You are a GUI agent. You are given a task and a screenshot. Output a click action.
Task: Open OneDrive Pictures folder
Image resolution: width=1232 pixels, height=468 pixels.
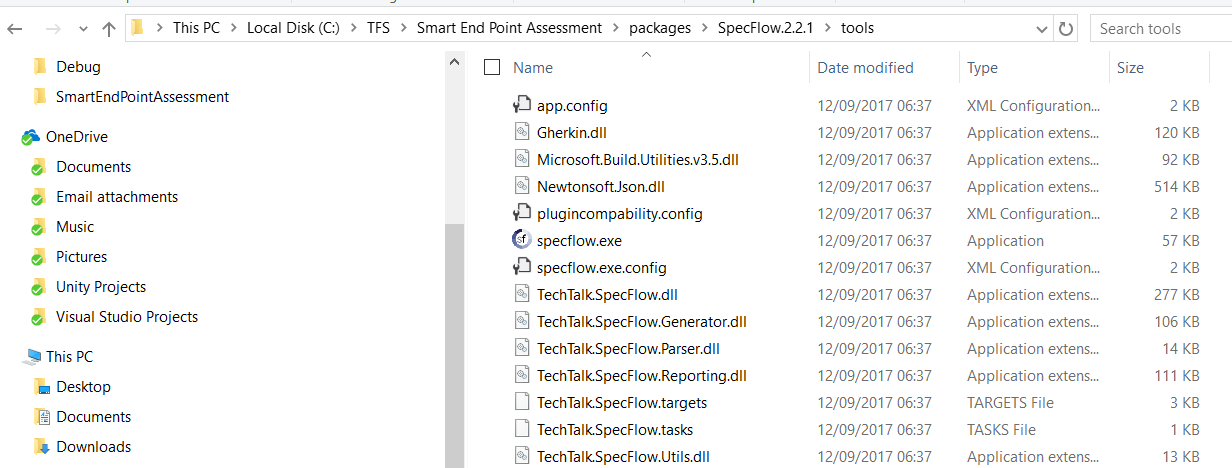pos(81,257)
